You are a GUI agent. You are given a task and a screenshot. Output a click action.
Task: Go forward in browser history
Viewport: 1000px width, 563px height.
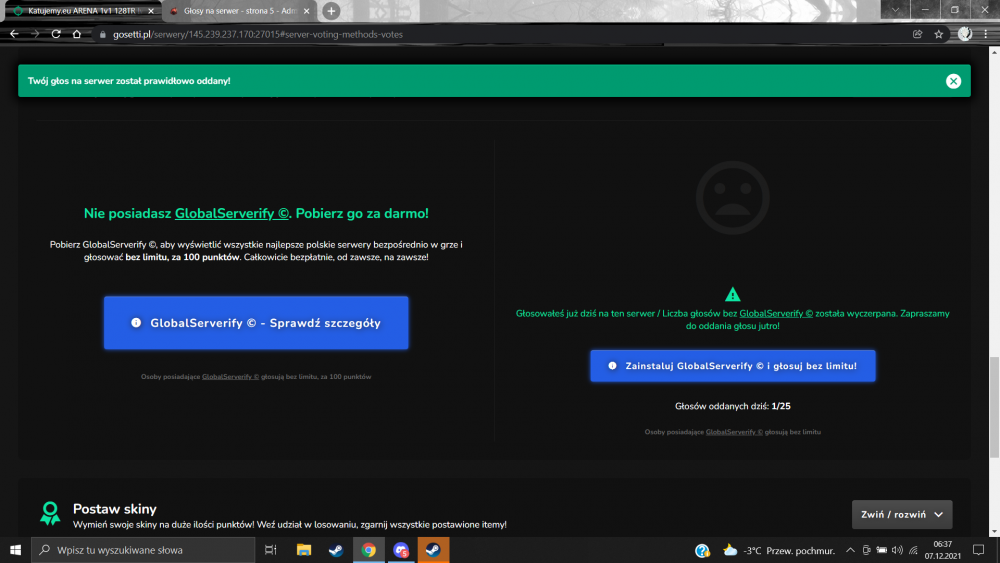pyautogui.click(x=35, y=34)
